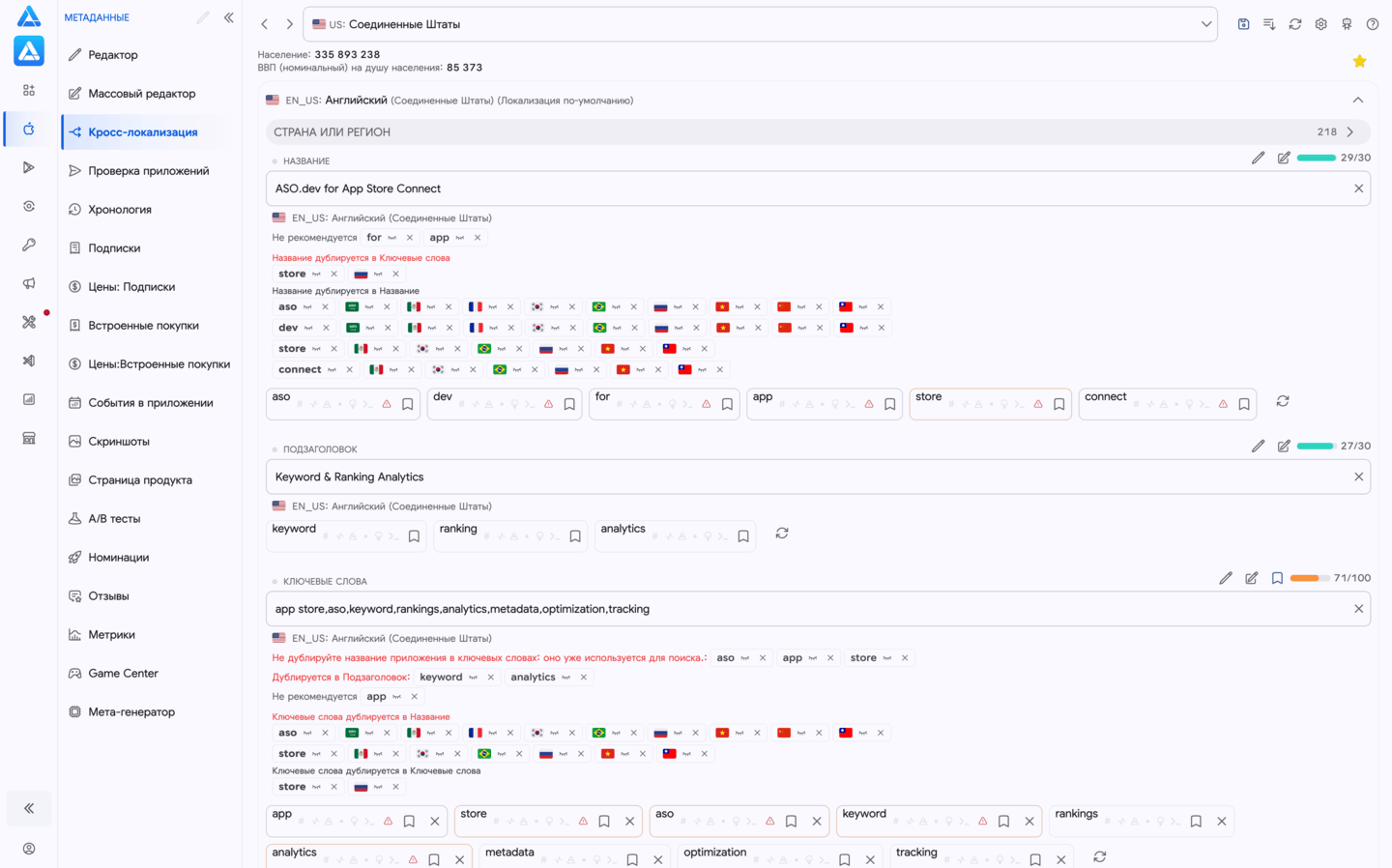
Task: Open the store icon in sidebar
Action: pos(29,438)
